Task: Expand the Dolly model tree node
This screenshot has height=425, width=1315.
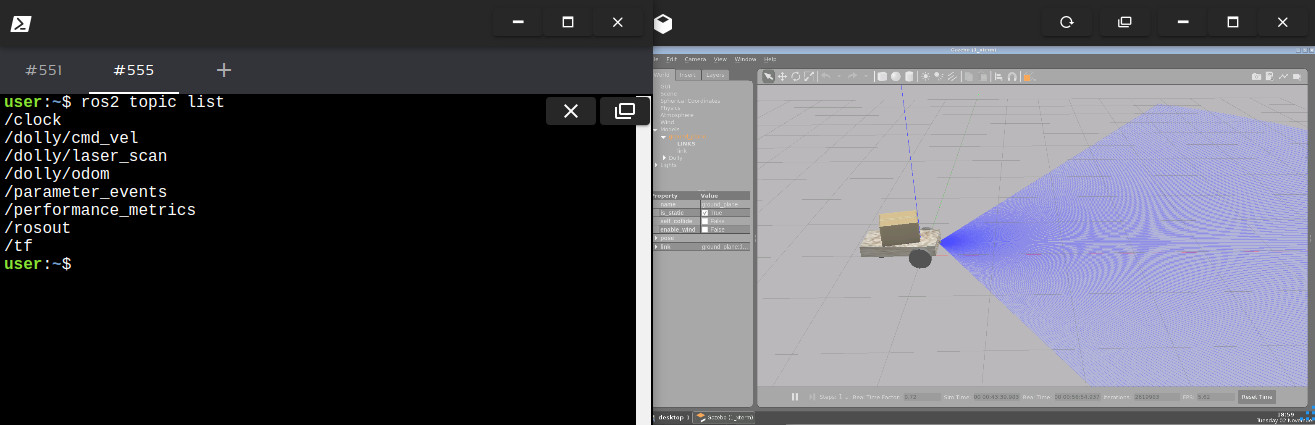Action: [664, 158]
